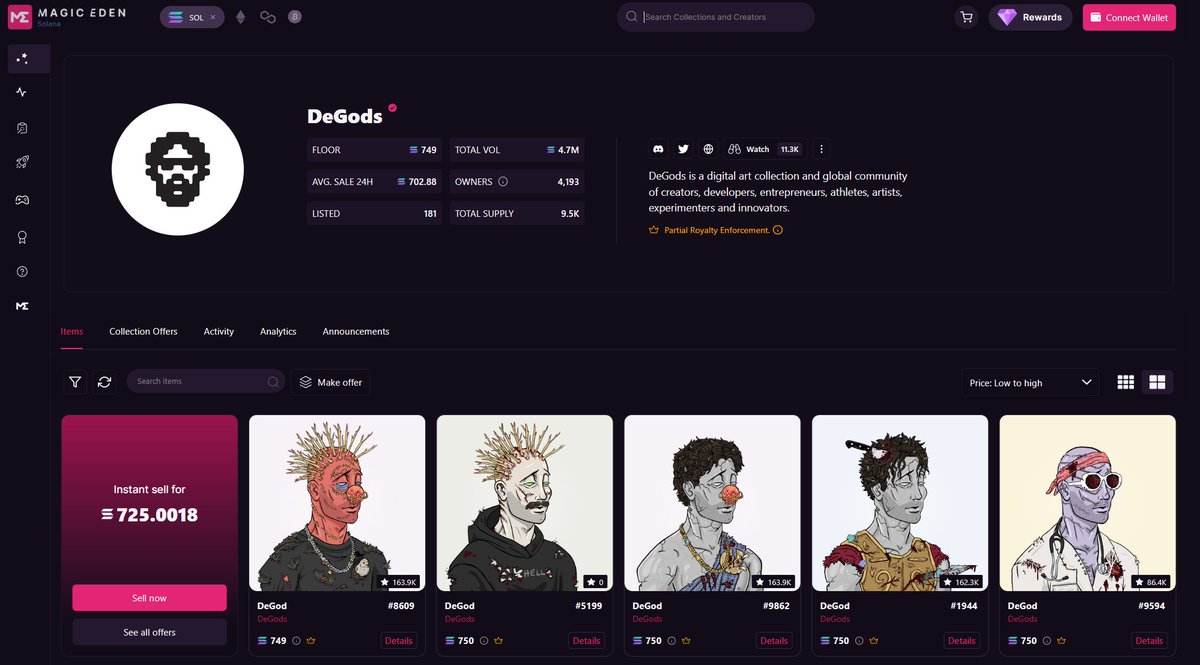Open the clipboard sidebar icon
Screen dimensions: 1200x665
point(22,128)
